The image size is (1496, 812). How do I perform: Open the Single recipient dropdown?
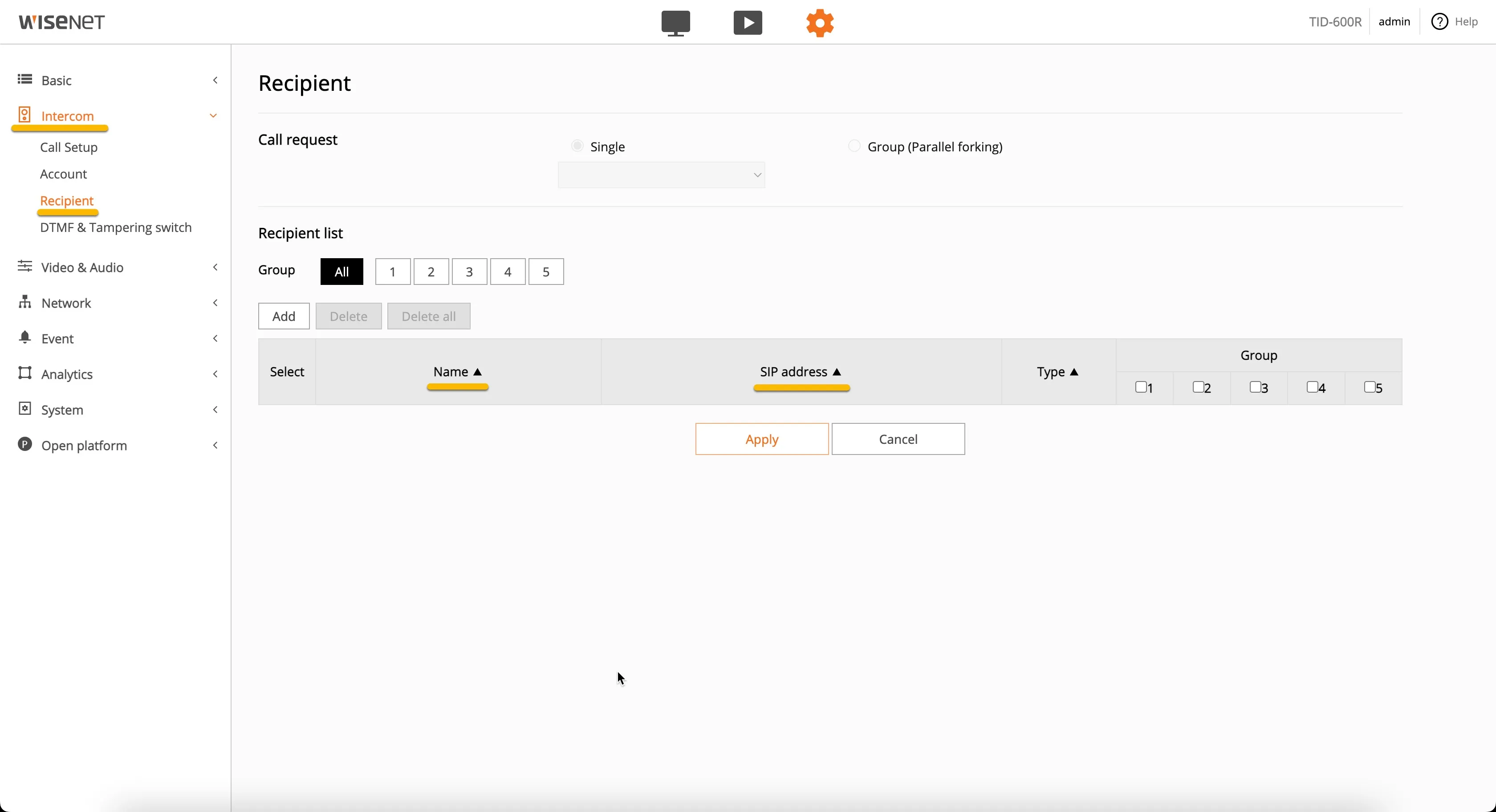coord(662,175)
